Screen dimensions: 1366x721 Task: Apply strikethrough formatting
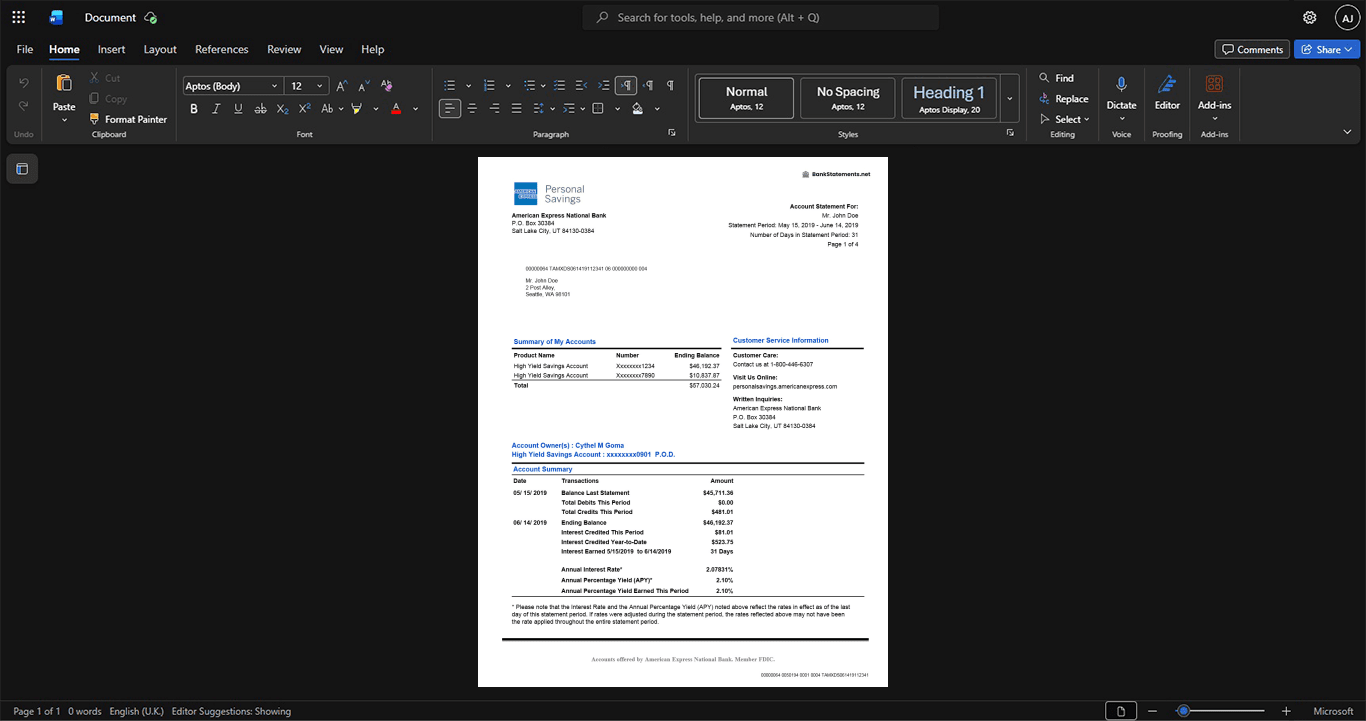coord(260,108)
